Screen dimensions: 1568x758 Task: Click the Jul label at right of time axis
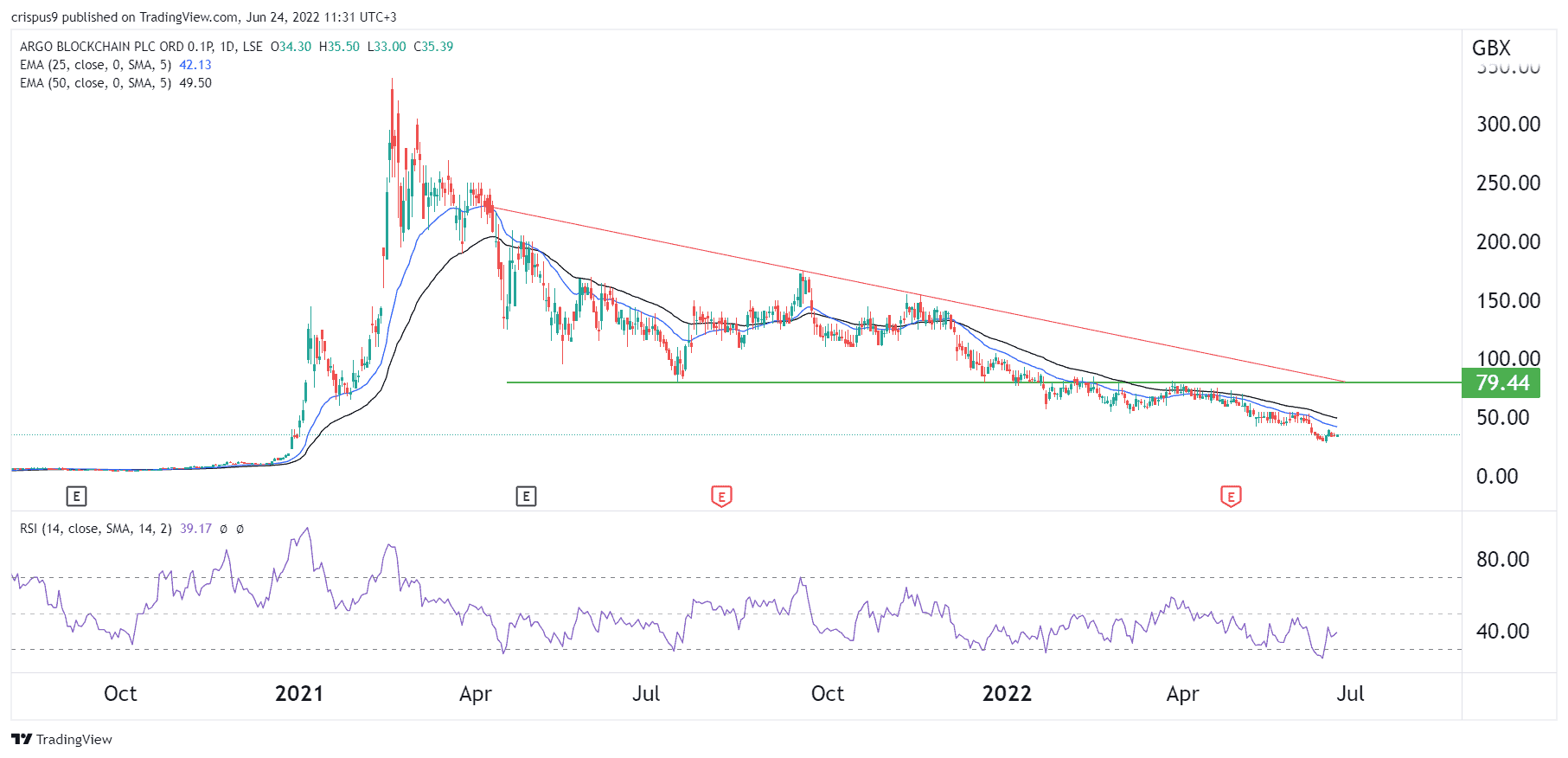coord(1350,693)
